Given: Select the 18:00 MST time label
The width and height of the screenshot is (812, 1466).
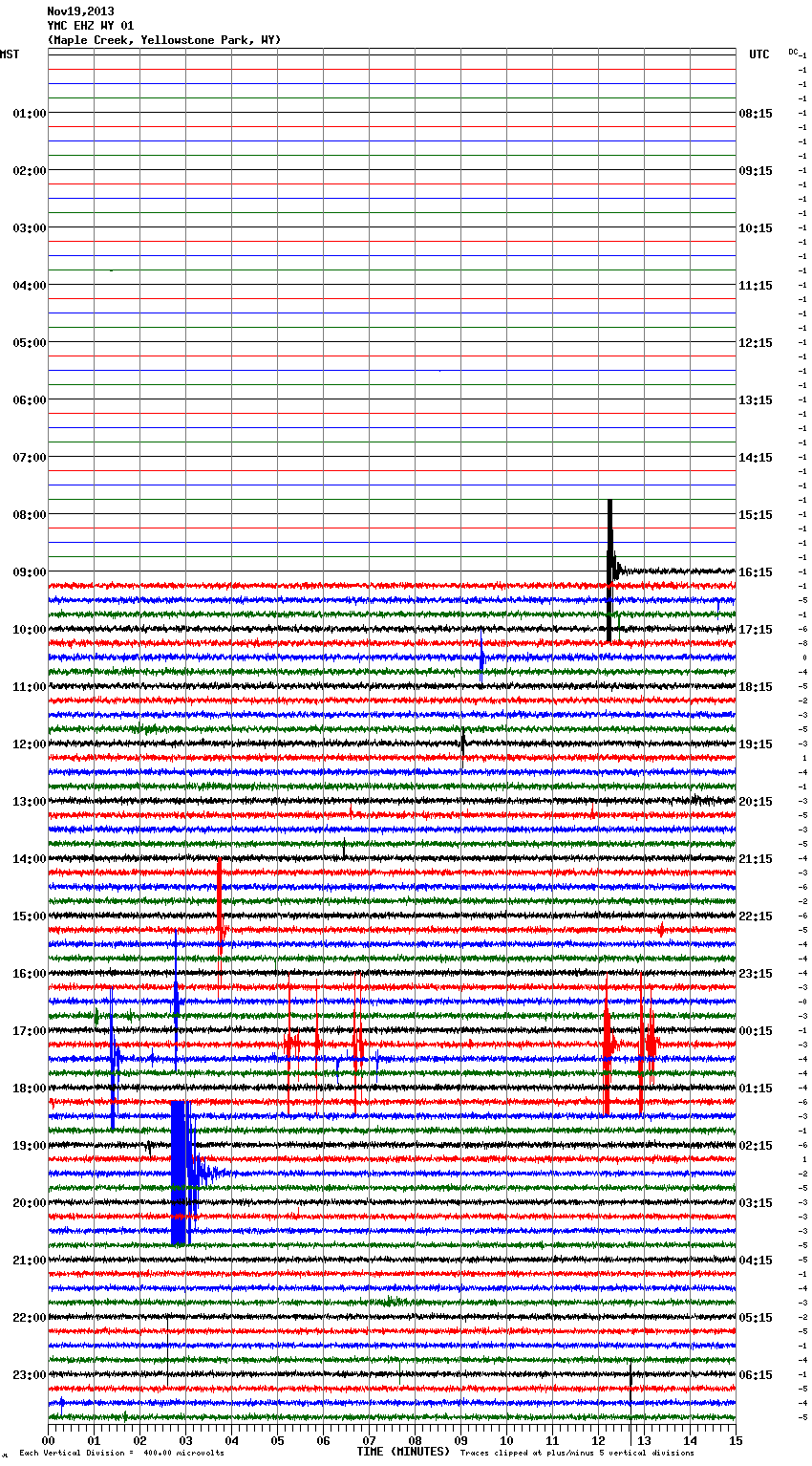Looking at the screenshot, I should click(x=30, y=1089).
